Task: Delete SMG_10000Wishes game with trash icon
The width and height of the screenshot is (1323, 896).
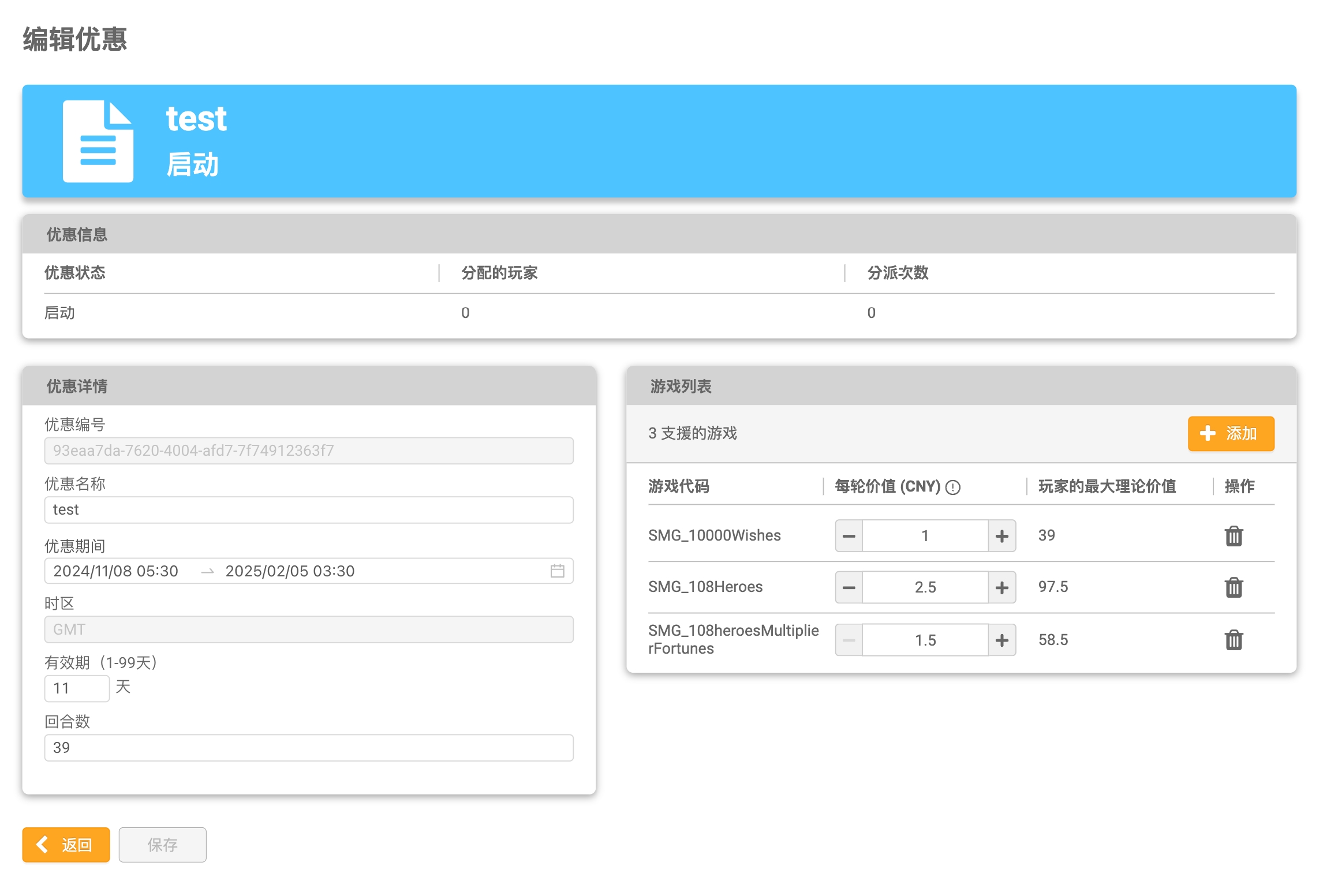Action: click(x=1233, y=536)
